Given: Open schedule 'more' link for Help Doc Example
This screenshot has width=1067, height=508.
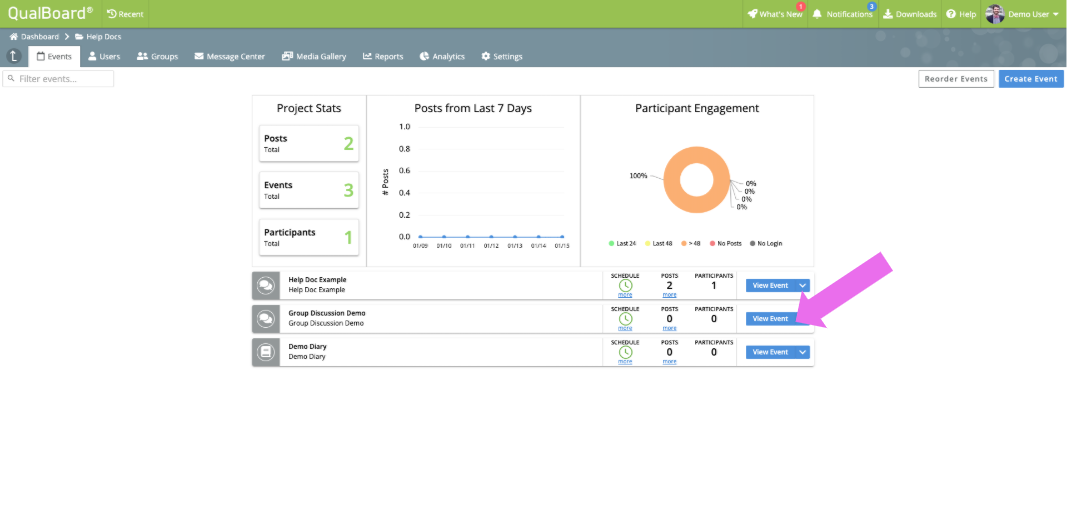Looking at the screenshot, I should [x=625, y=294].
